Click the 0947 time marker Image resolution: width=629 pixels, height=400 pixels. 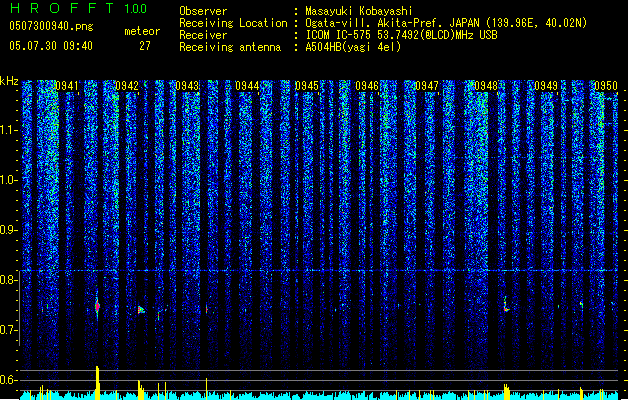pos(427,86)
